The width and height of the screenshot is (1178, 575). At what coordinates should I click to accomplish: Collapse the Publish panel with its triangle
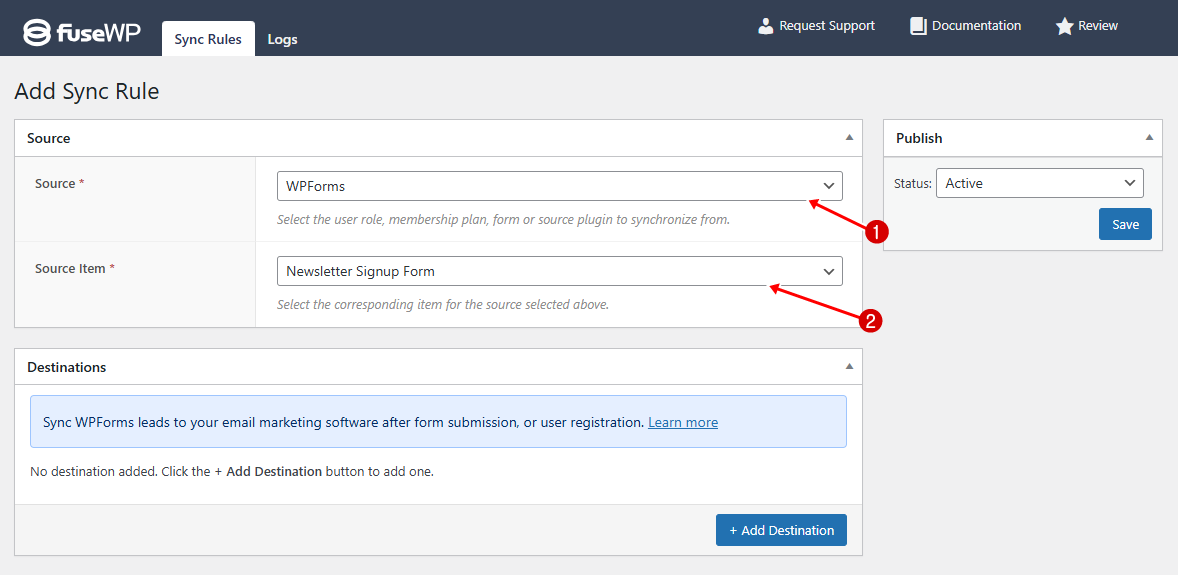(x=1149, y=138)
